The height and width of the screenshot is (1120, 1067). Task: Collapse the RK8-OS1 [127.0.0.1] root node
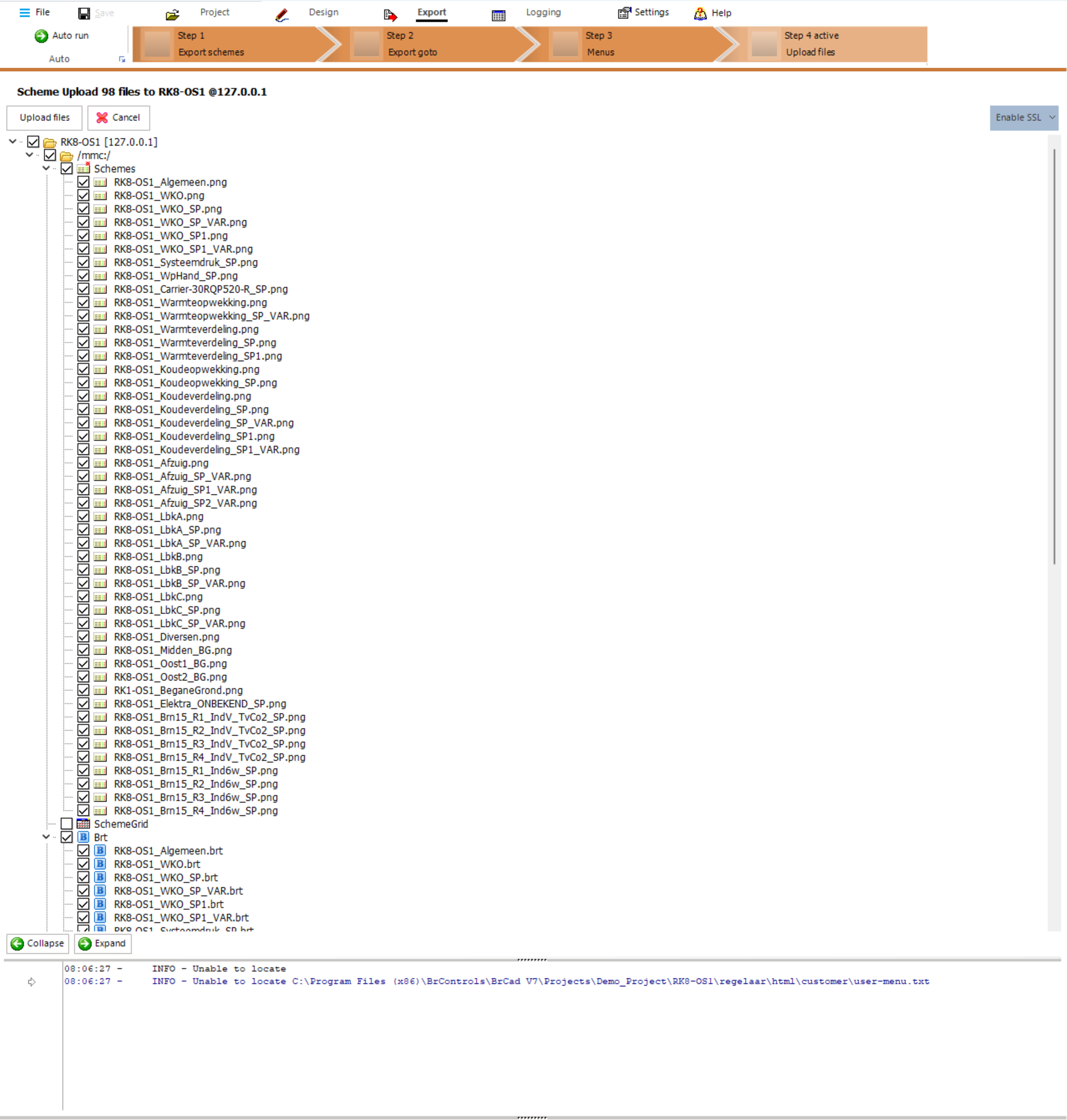12,141
